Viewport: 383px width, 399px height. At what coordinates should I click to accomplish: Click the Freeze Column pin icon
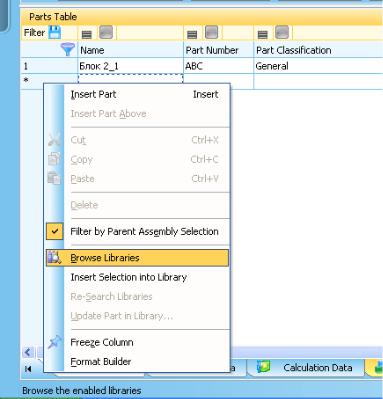(x=54, y=342)
